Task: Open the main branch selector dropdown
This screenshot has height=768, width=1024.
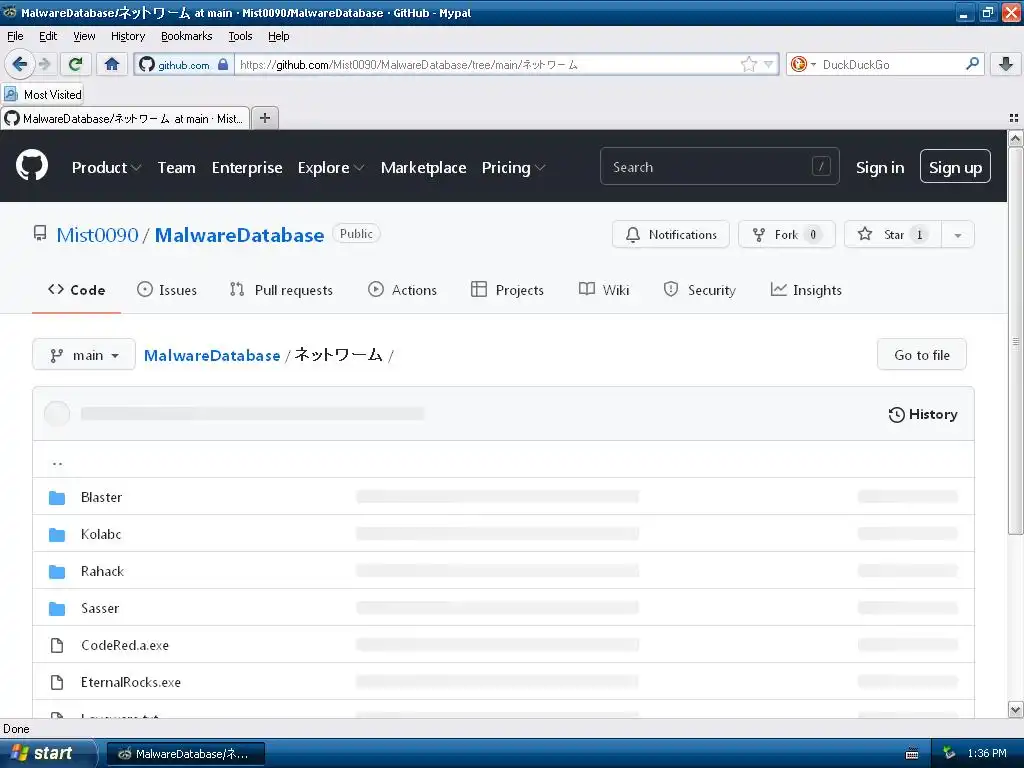Action: (x=84, y=355)
